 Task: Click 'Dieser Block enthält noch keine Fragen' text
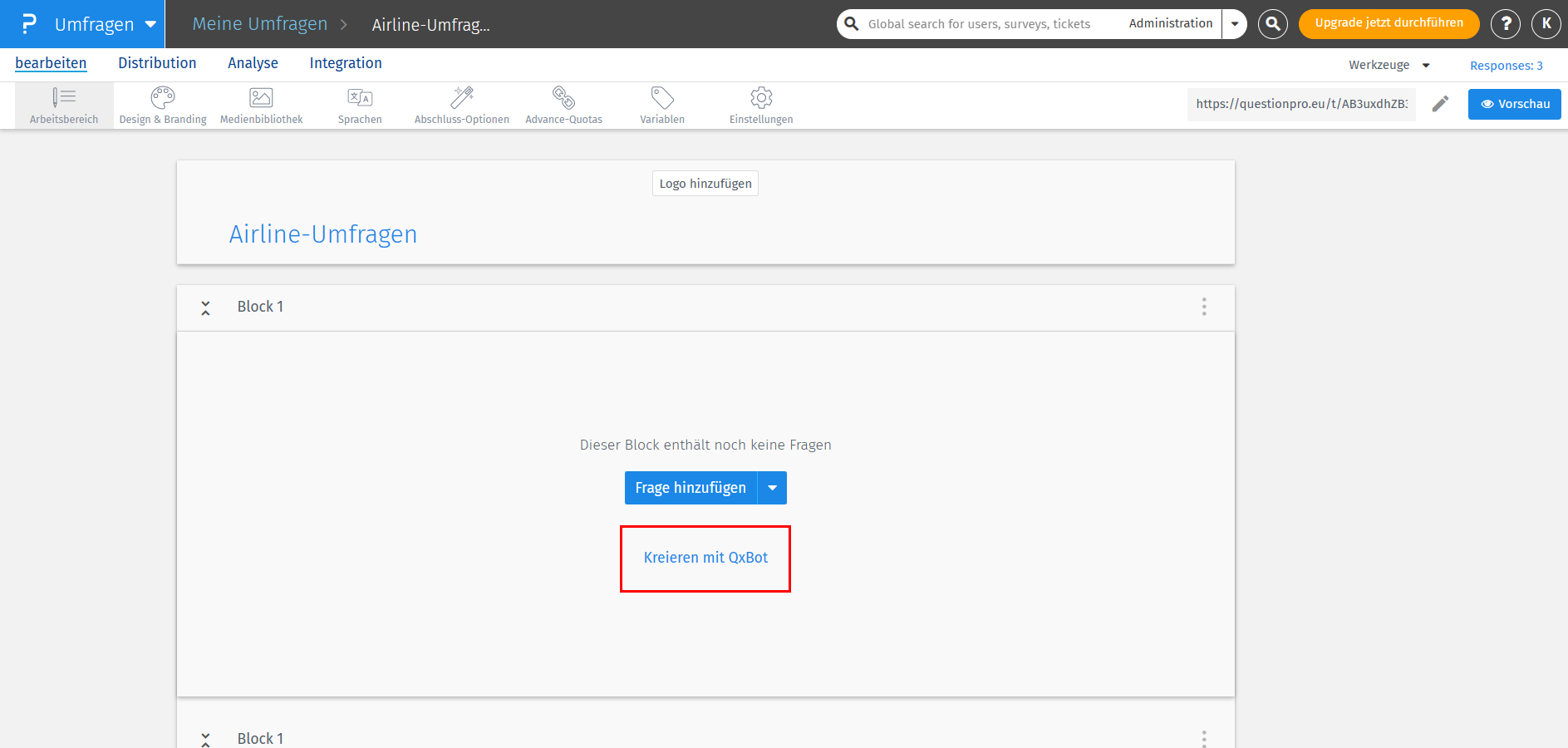pyautogui.click(x=705, y=445)
